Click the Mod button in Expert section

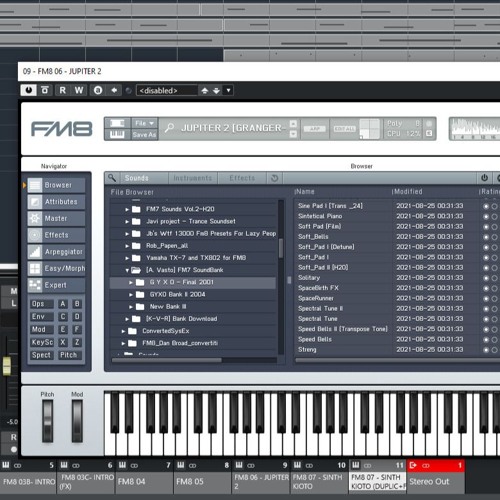click(42, 329)
